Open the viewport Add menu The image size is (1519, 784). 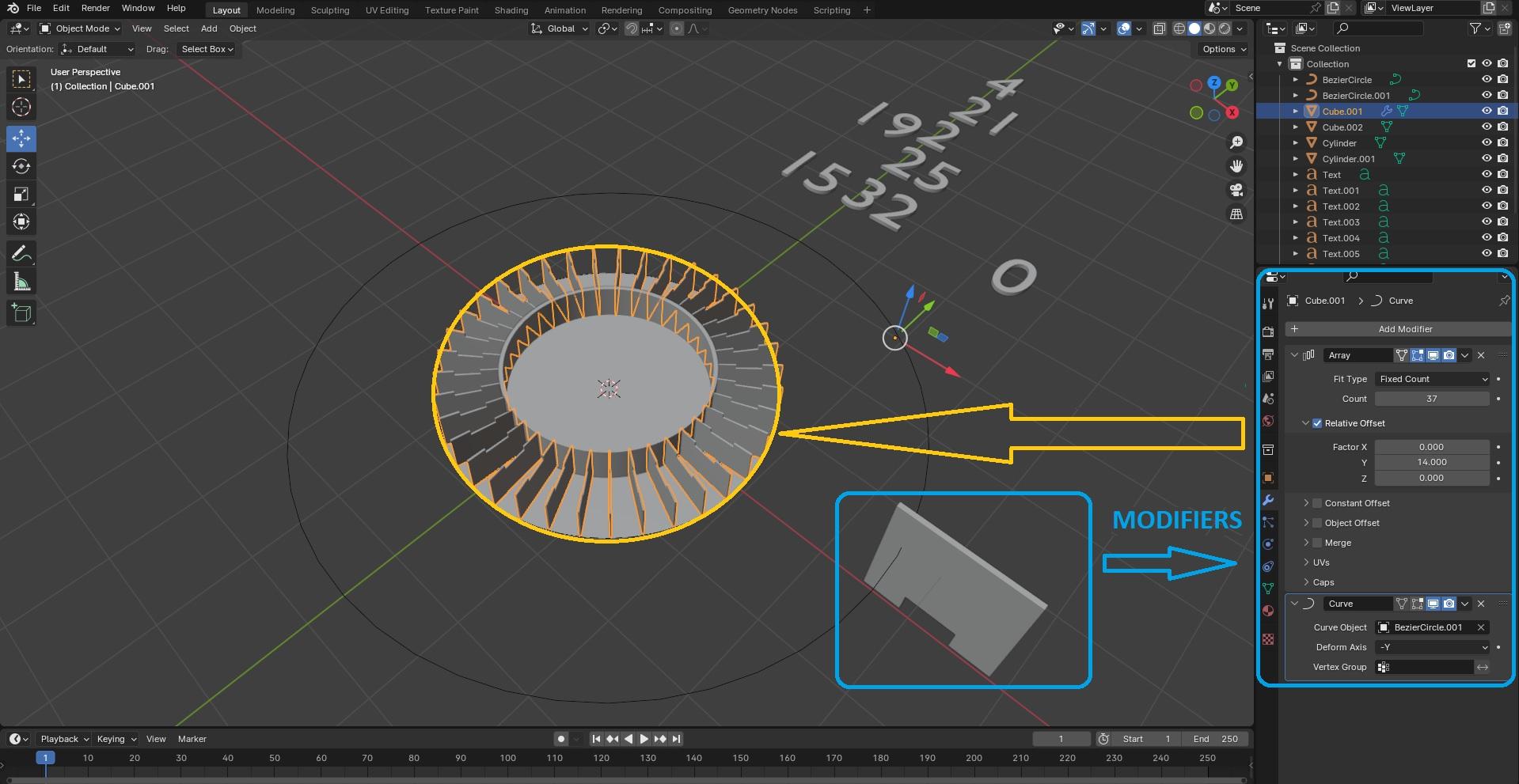click(209, 28)
